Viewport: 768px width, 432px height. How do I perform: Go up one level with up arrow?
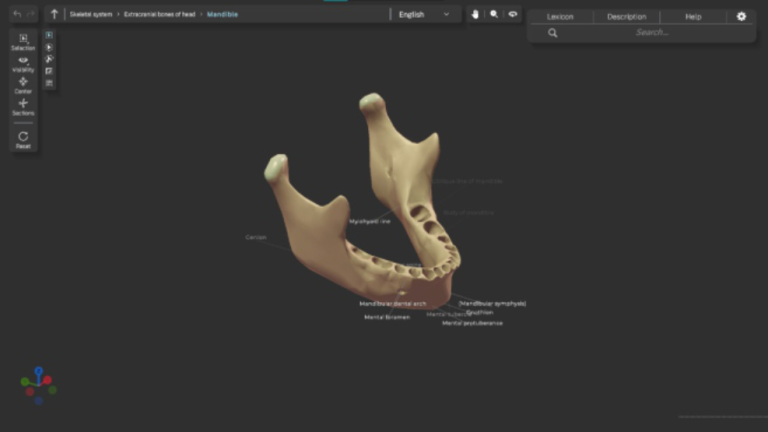pos(54,15)
